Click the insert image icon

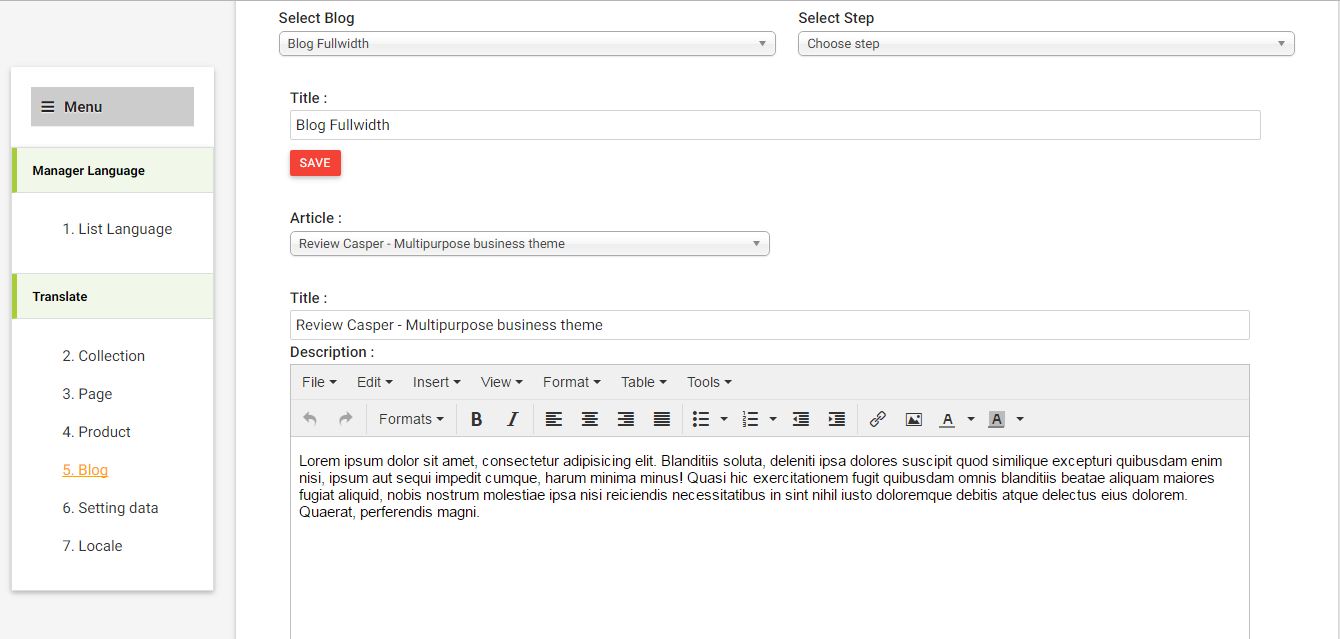pos(913,419)
